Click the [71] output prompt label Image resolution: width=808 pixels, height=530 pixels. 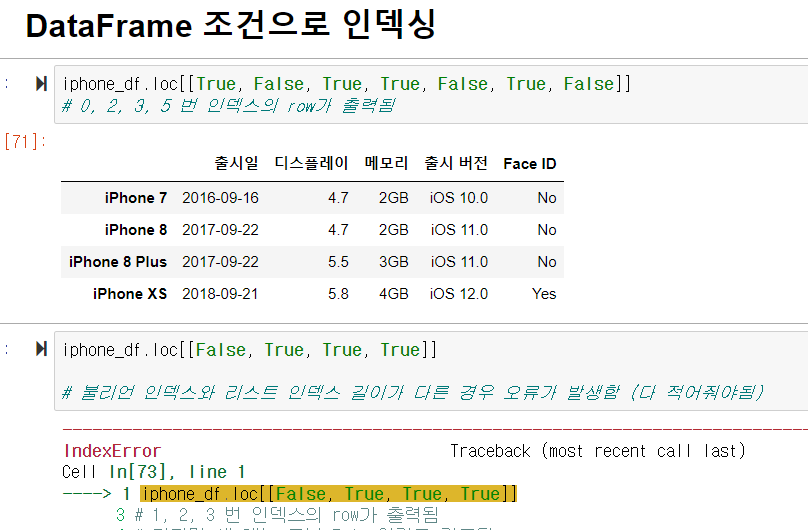point(25,141)
